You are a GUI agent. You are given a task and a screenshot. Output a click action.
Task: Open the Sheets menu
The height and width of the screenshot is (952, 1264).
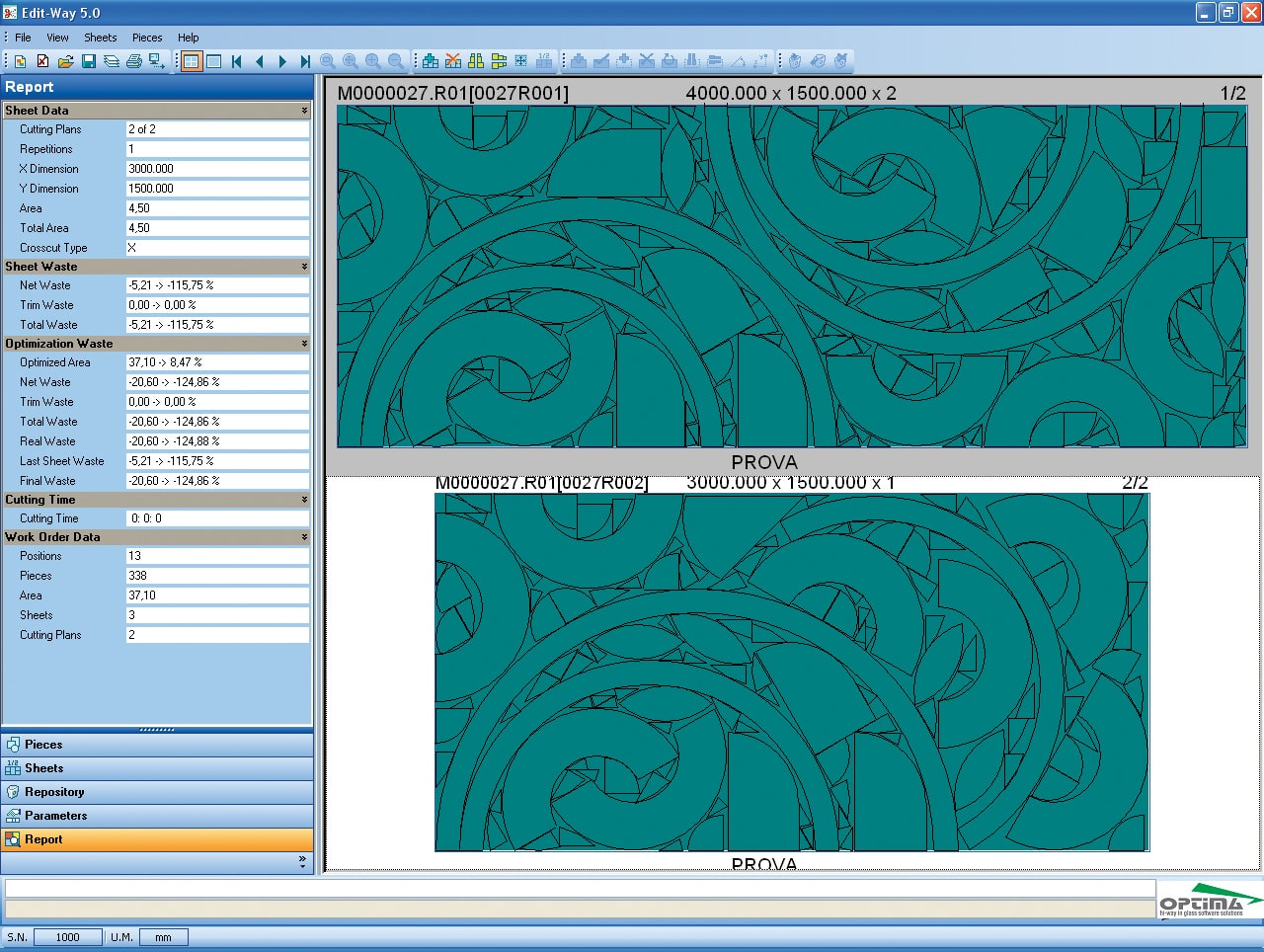(101, 38)
